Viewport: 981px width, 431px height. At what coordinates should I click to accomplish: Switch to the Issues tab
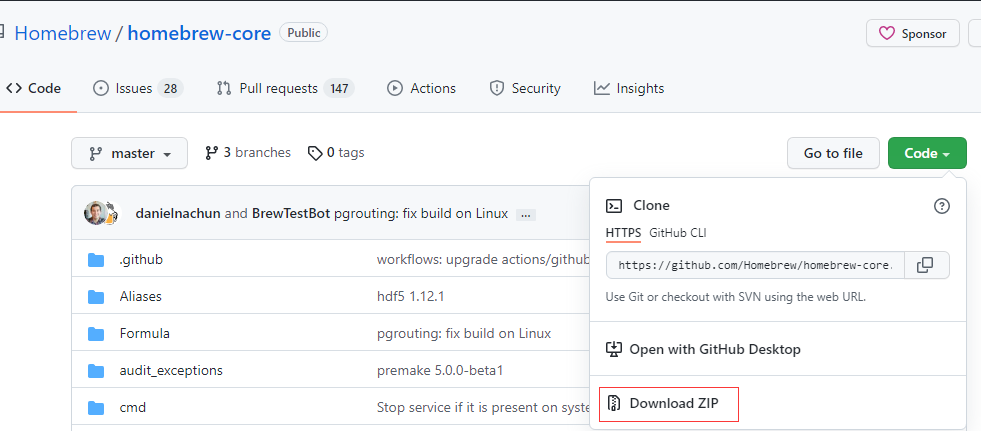click(x=138, y=88)
